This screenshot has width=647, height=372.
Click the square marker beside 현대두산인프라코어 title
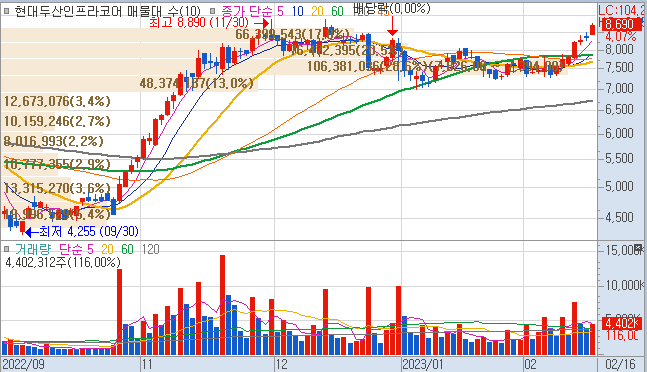coord(7,11)
